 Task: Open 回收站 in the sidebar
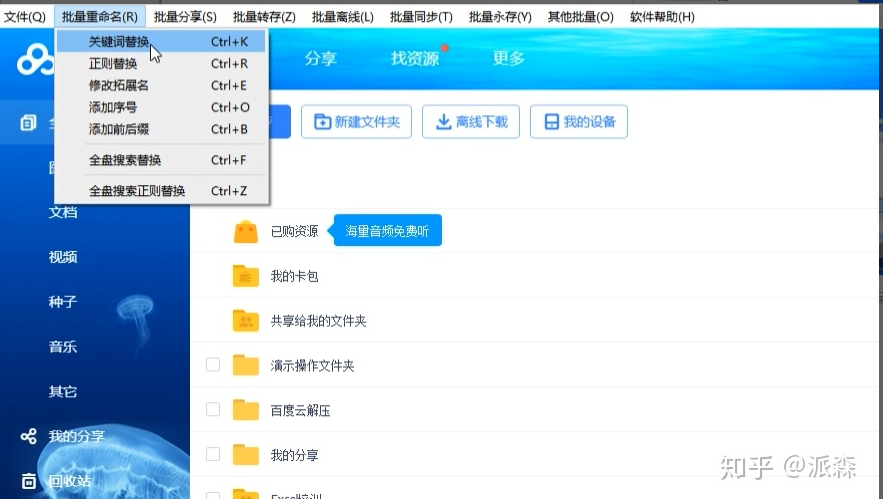70,481
